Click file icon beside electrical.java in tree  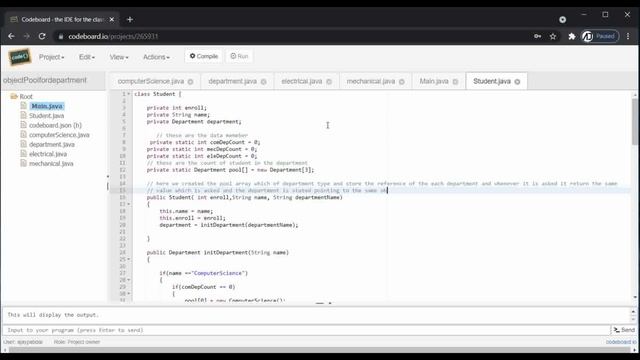[24, 153]
